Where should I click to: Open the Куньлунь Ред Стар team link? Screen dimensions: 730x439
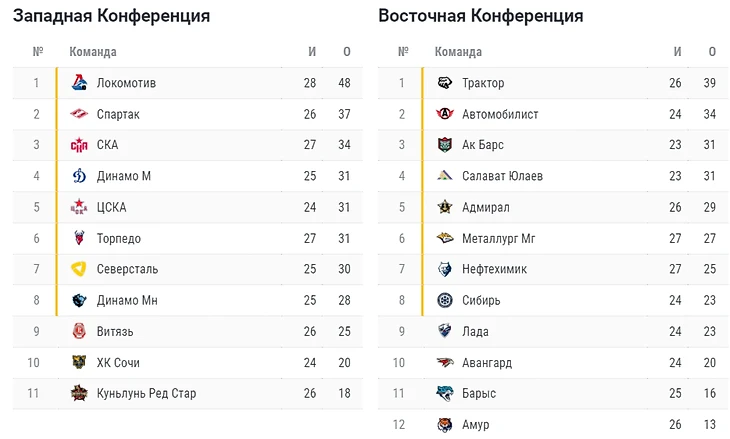click(146, 393)
